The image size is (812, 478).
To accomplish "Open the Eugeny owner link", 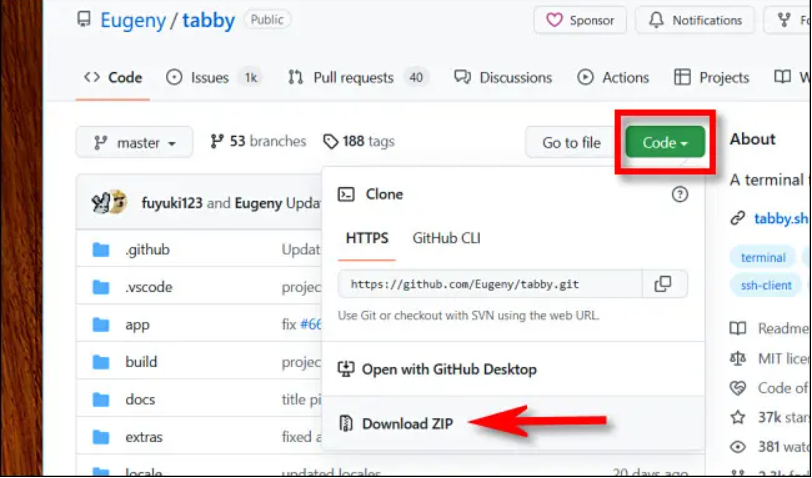I will point(133,20).
